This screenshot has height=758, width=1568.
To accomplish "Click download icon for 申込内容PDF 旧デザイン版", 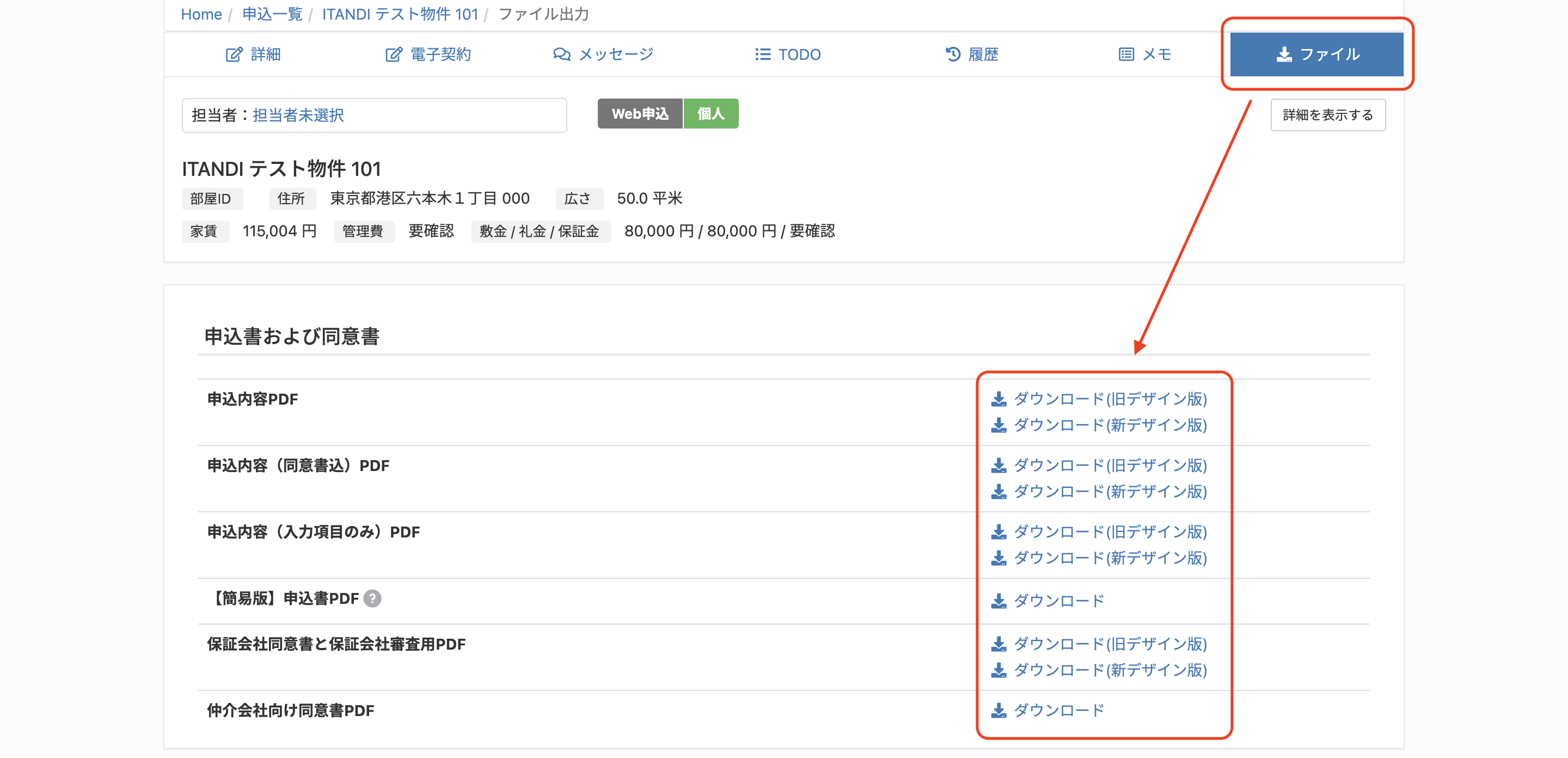I will pyautogui.click(x=999, y=399).
